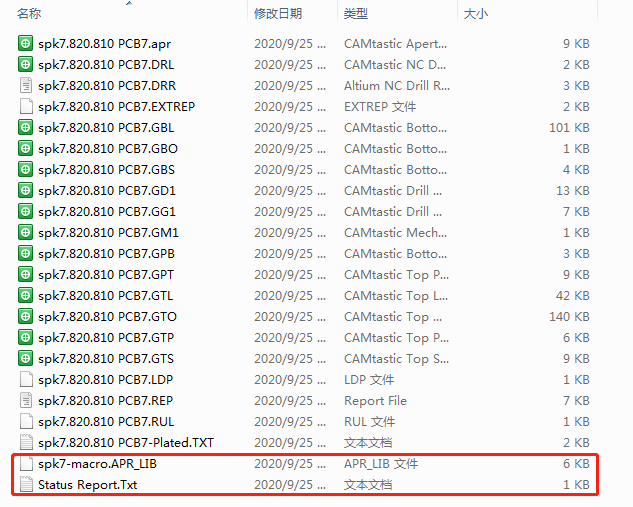633x507 pixels.
Task: Select file name spk7.820.810 PCB7.RUL
Action: click(106, 421)
